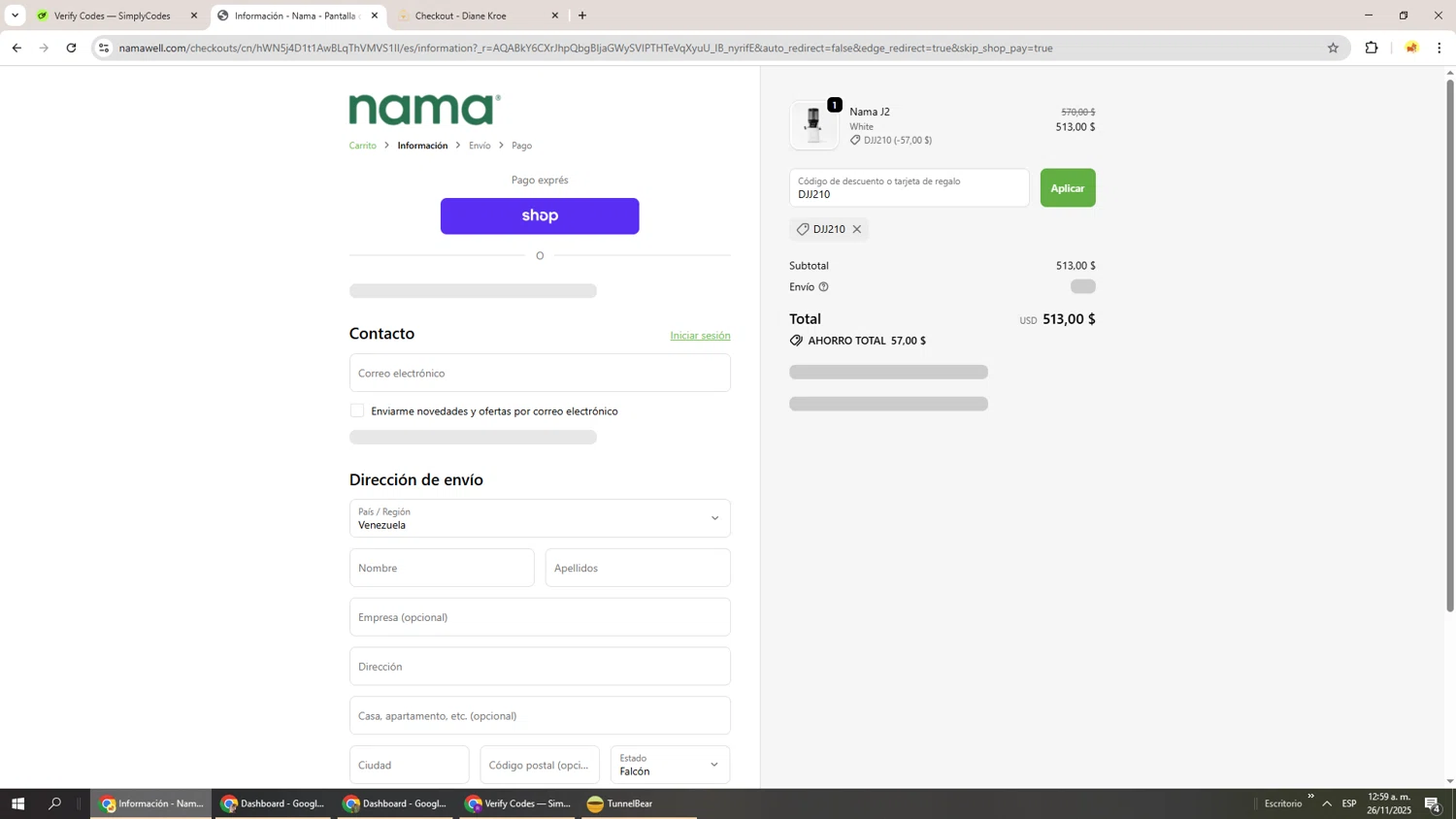Focus the Correo electrónico field
The image size is (1456, 819).
(540, 373)
